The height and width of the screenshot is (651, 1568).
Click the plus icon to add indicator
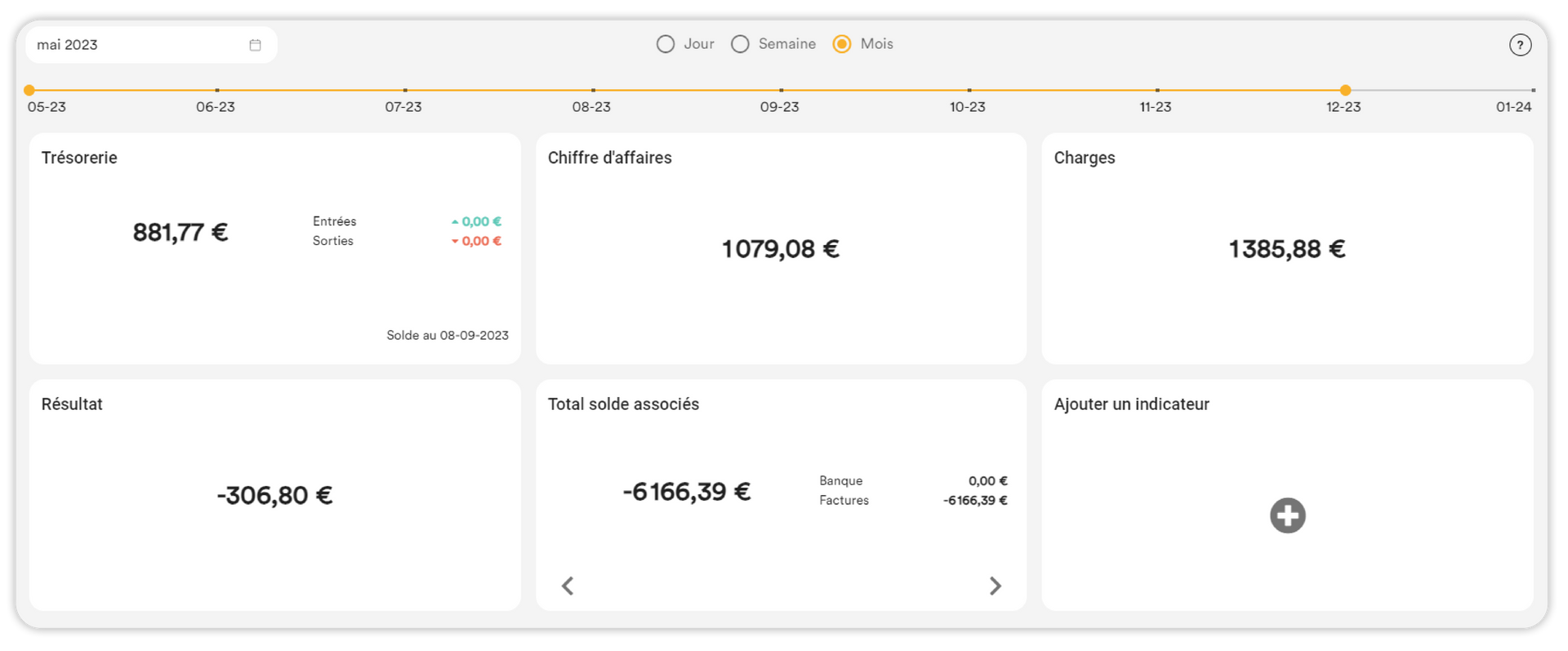click(x=1287, y=515)
